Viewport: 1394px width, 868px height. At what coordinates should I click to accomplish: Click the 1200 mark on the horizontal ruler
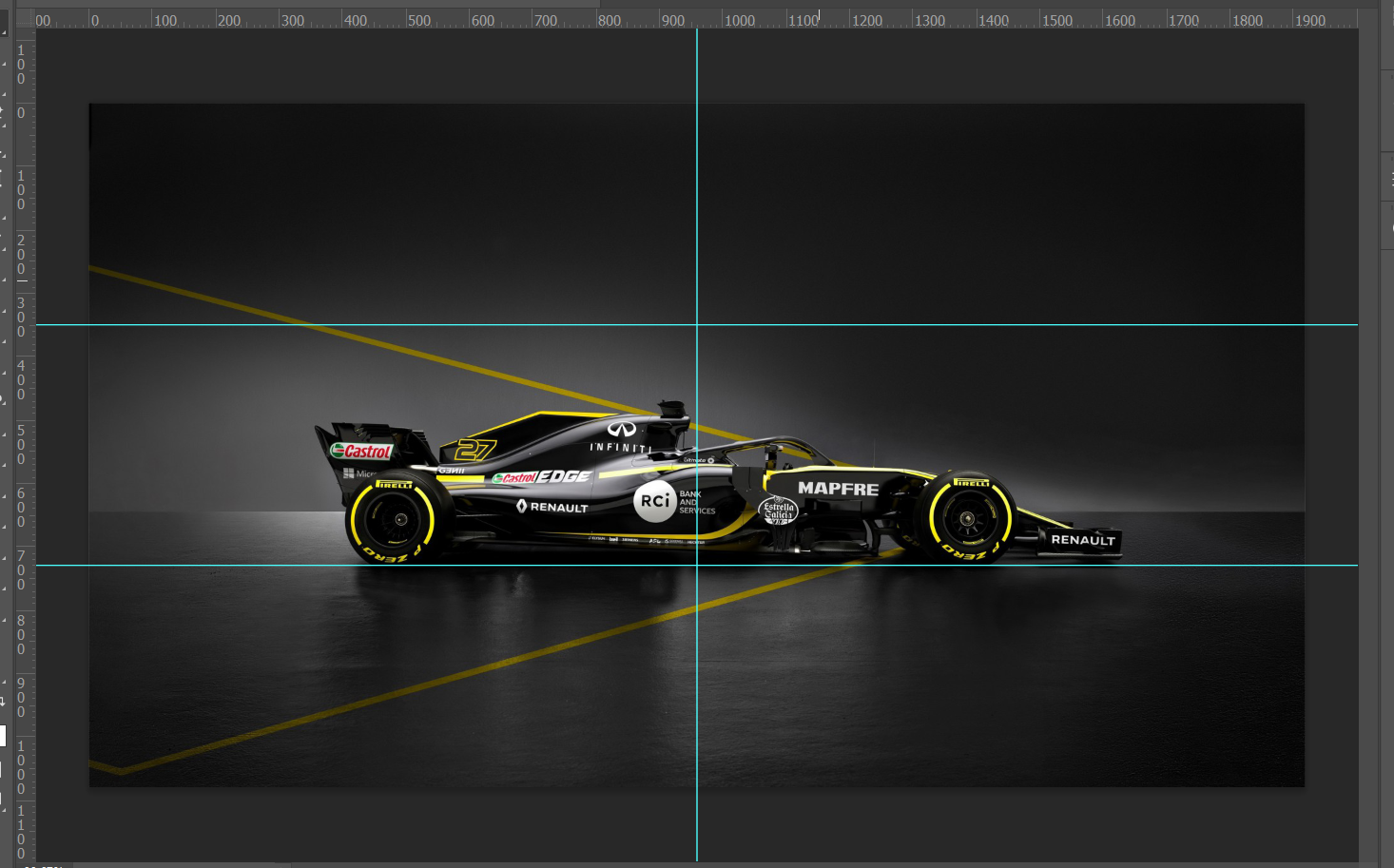(x=867, y=20)
